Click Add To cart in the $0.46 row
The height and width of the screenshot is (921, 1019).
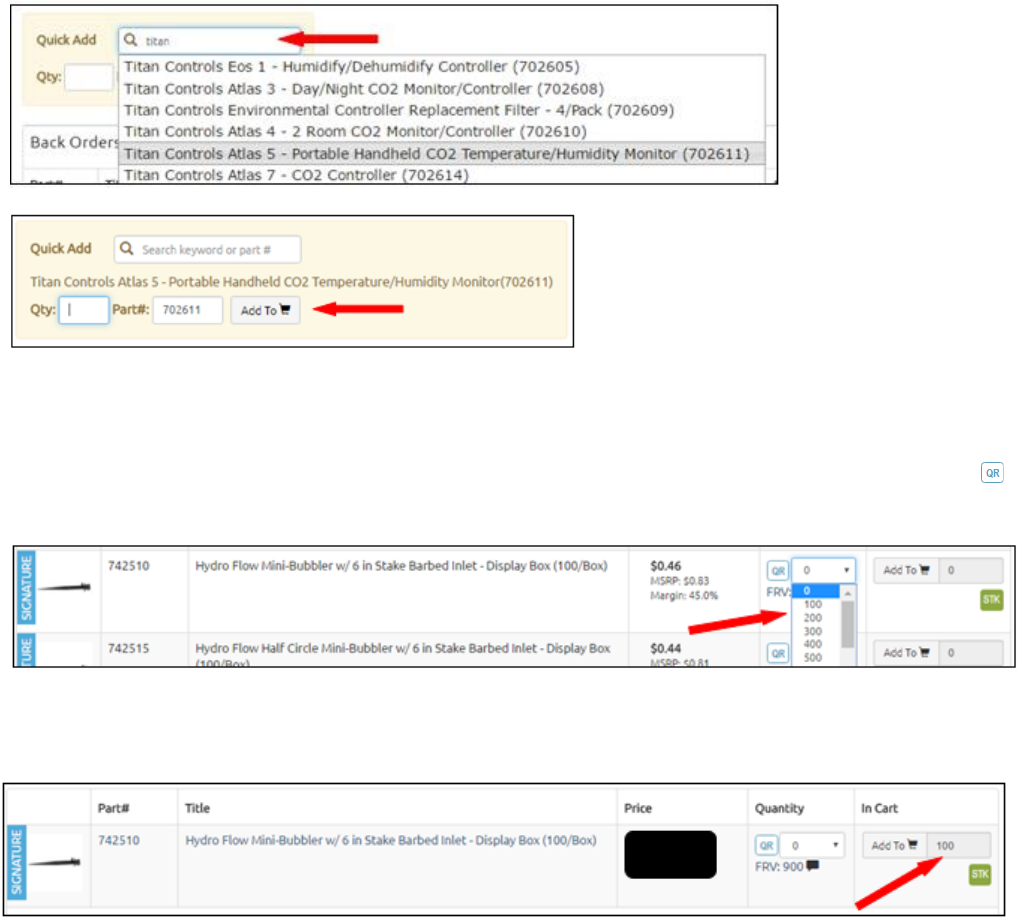coord(906,570)
